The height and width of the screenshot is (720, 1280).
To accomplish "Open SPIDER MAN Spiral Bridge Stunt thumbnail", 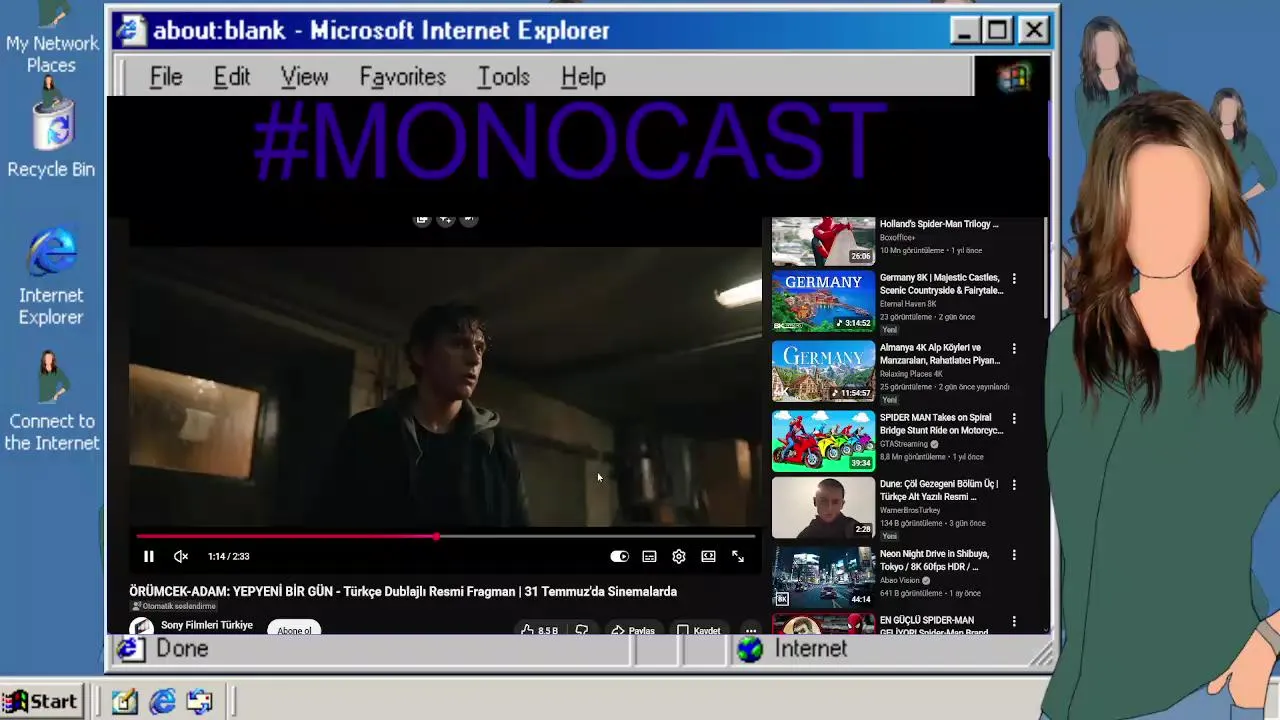I will click(x=823, y=441).
